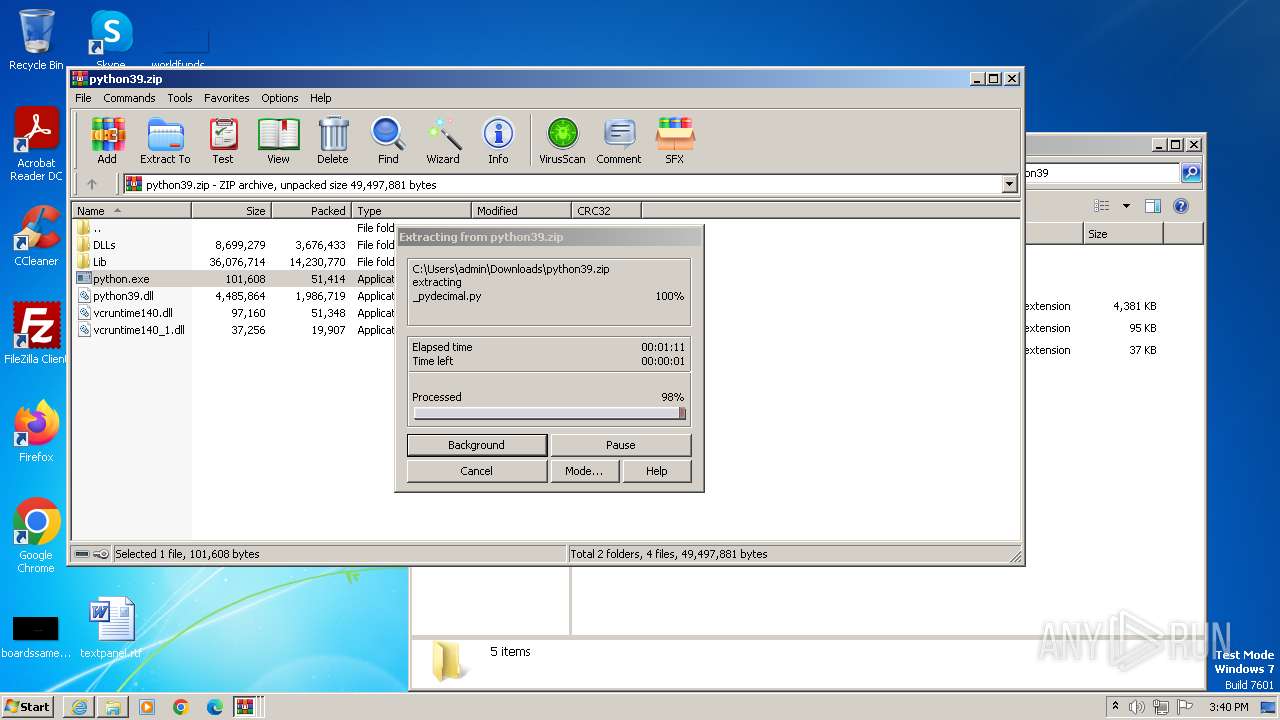This screenshot has height=720, width=1280.
Task: Open Google Chrome desktop shortcut
Action: click(36, 536)
